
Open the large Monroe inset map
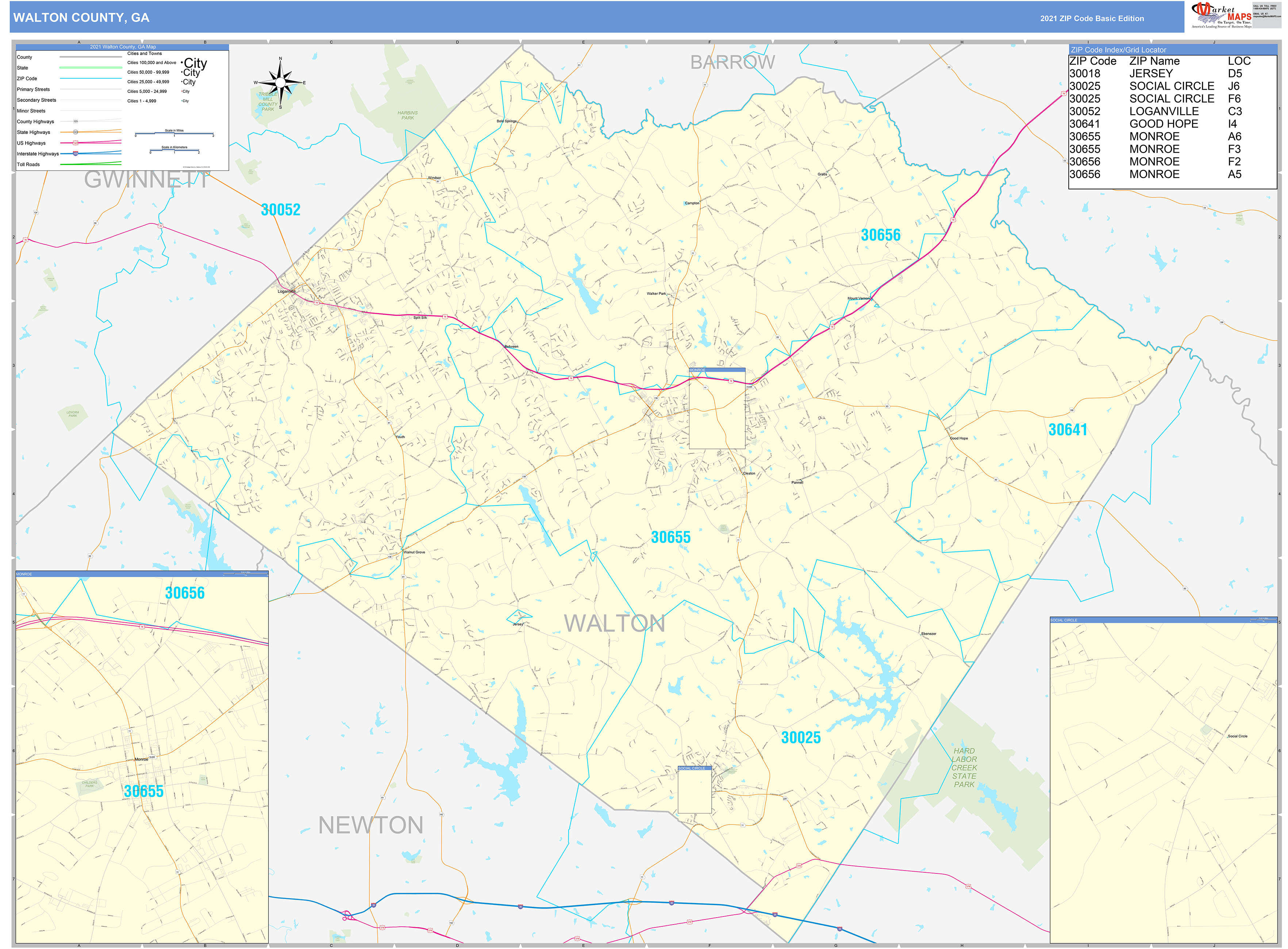(x=142, y=757)
